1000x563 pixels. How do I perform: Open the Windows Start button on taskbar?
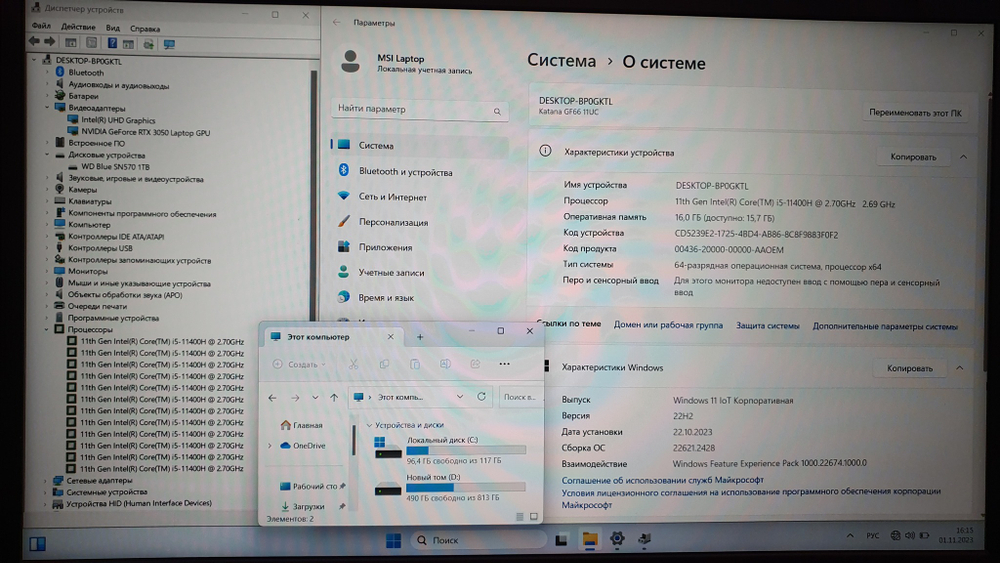394,541
